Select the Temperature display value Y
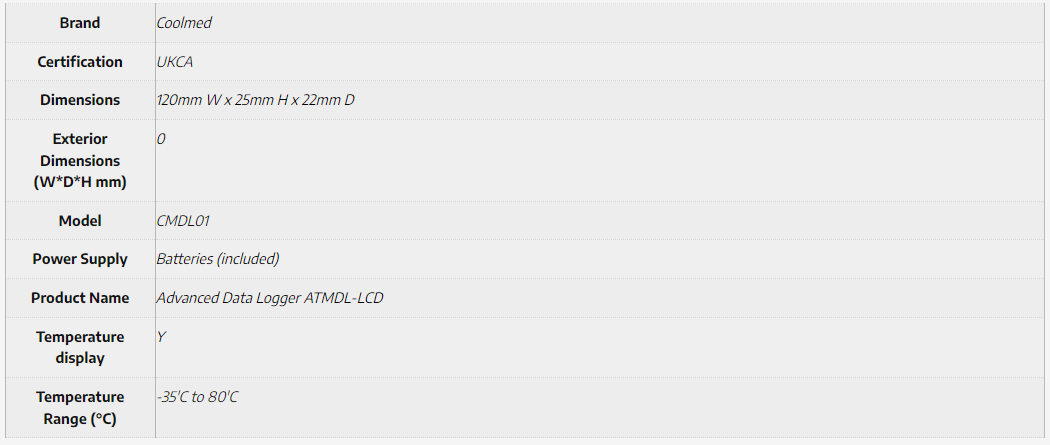The image size is (1050, 445). [x=161, y=337]
